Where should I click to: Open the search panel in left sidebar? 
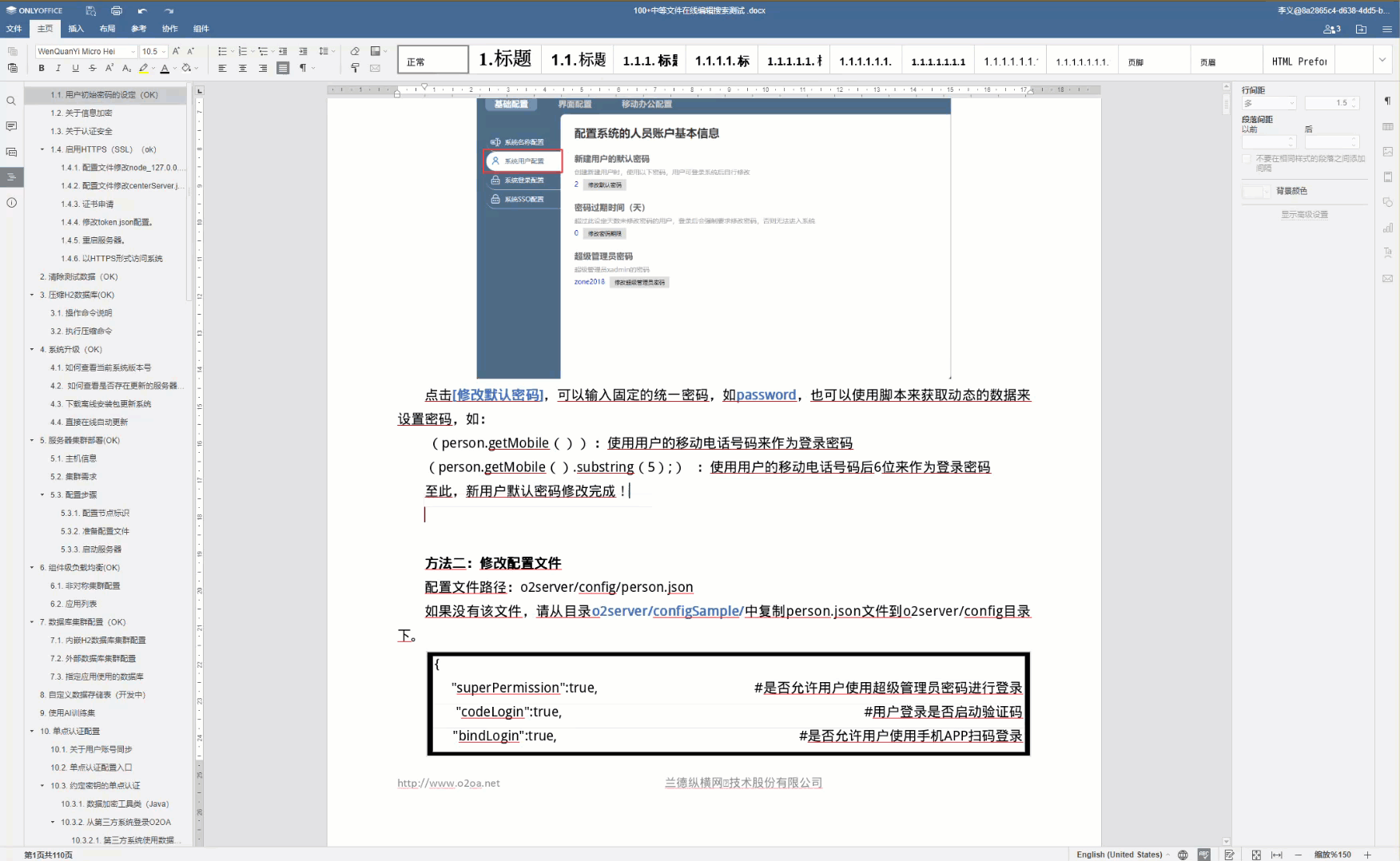coord(11,101)
